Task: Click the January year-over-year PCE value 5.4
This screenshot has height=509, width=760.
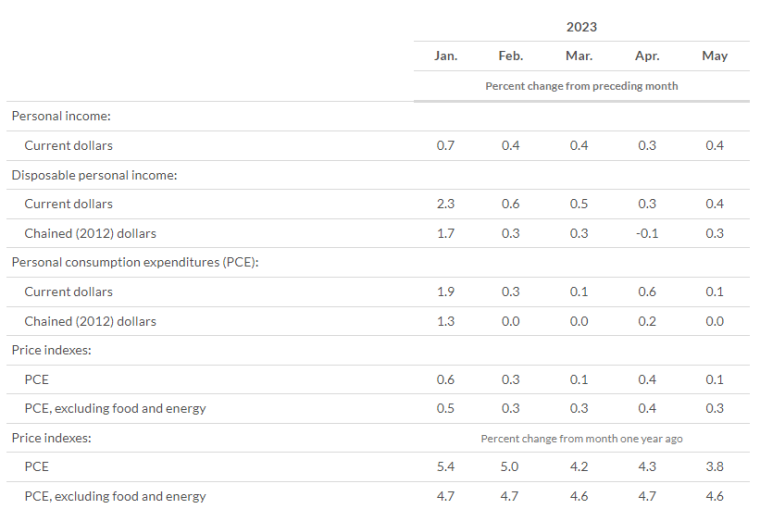Action: pyautogui.click(x=445, y=466)
